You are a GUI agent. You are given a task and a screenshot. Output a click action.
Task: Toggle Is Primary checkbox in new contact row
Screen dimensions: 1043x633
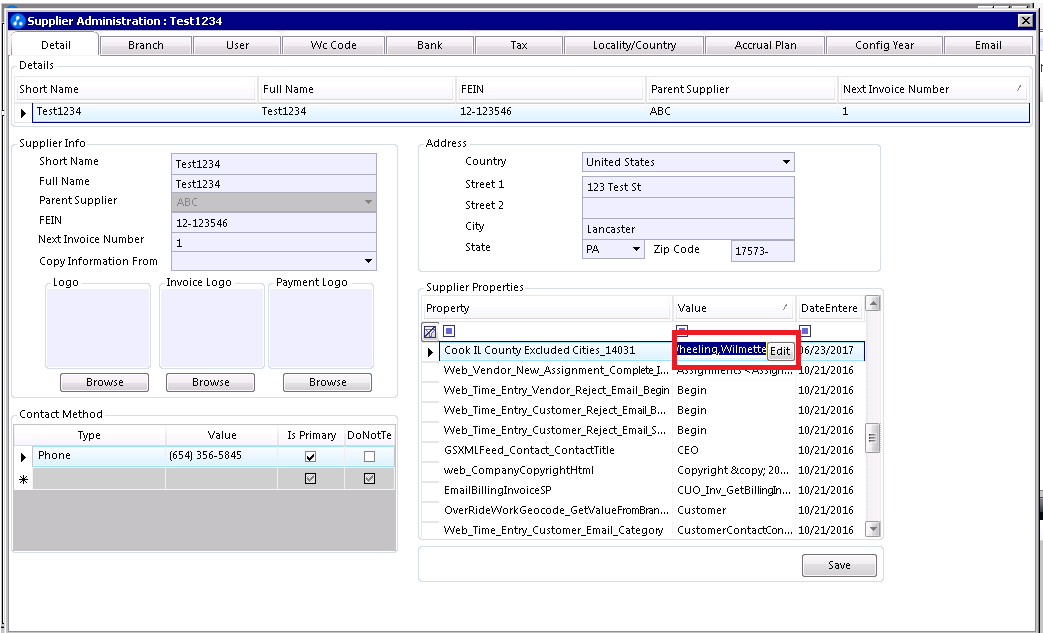tap(310, 479)
